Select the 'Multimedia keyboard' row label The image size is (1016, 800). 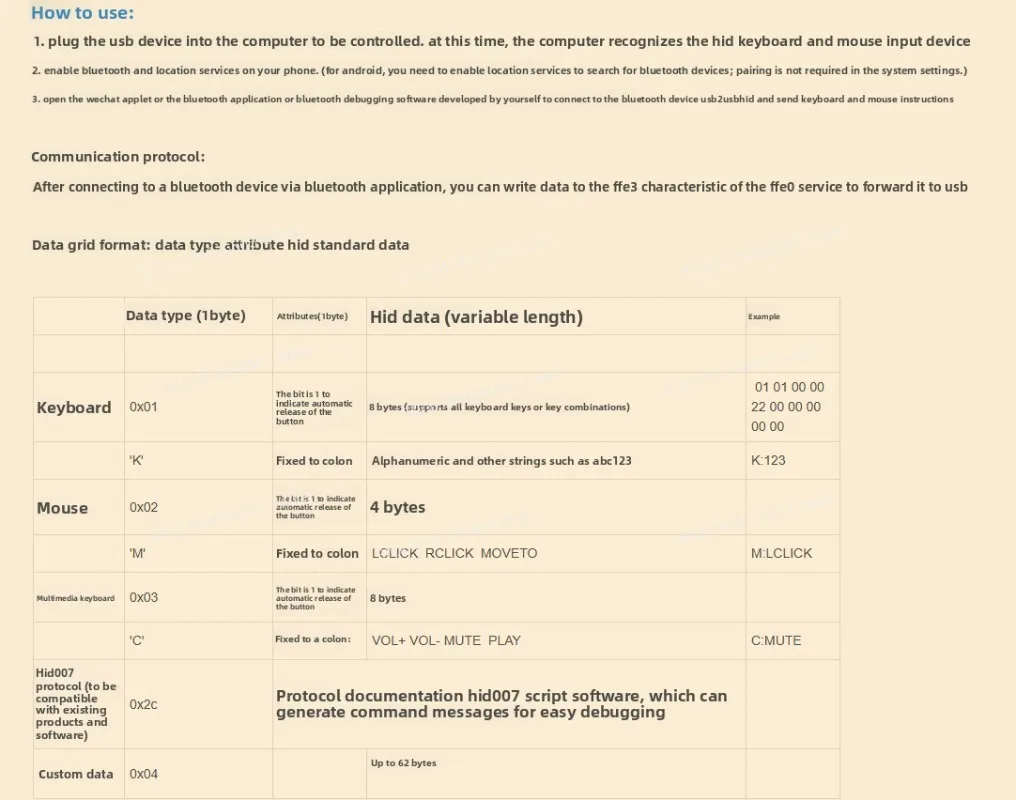(x=75, y=598)
